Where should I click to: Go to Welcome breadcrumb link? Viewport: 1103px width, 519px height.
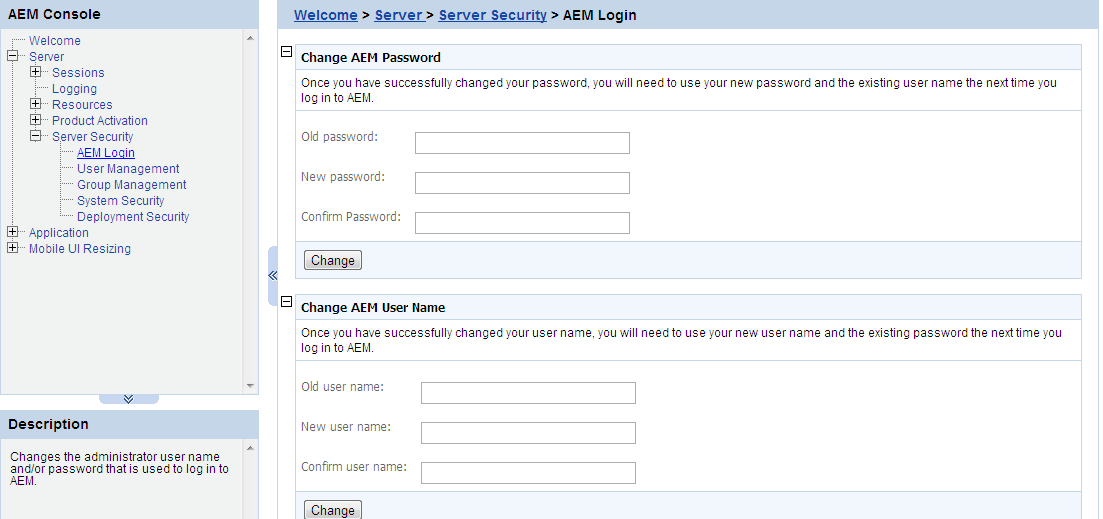click(326, 15)
